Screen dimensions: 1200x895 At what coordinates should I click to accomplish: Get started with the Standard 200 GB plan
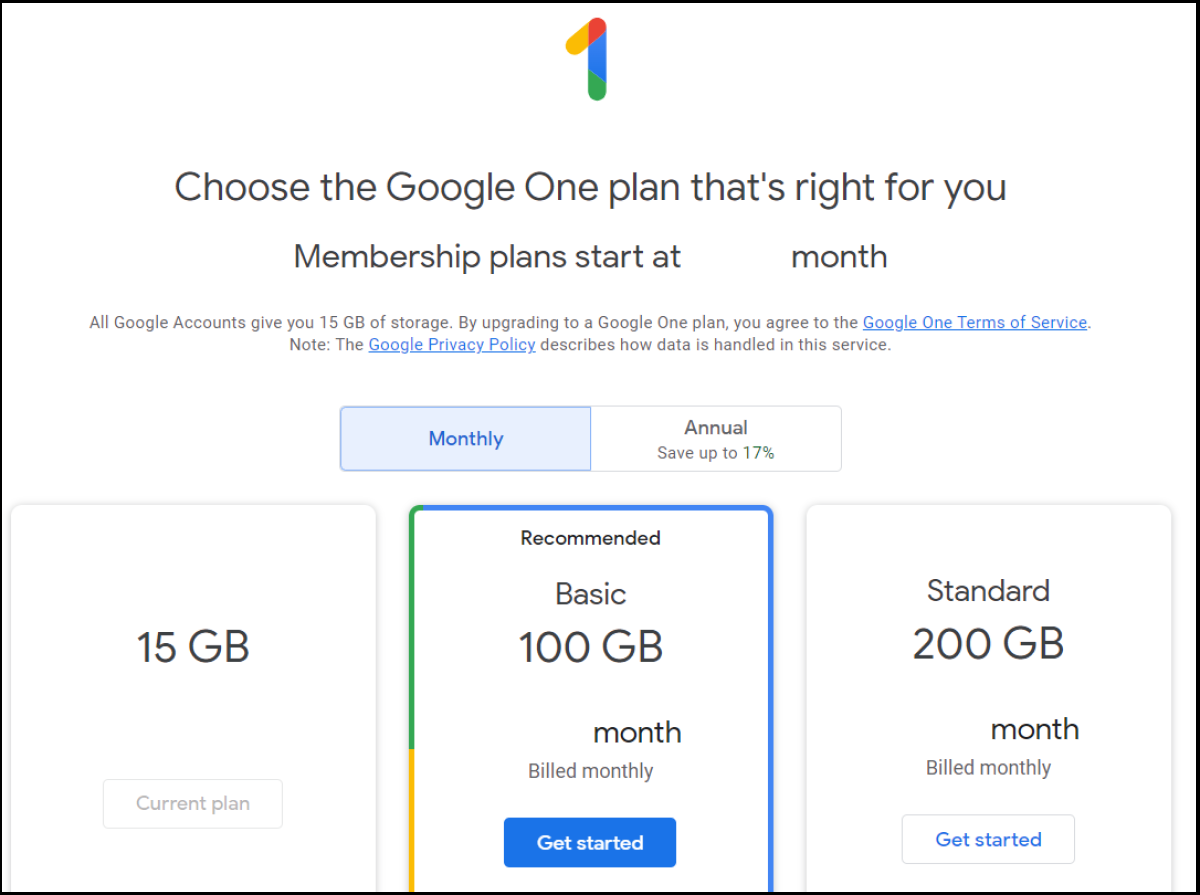[988, 839]
